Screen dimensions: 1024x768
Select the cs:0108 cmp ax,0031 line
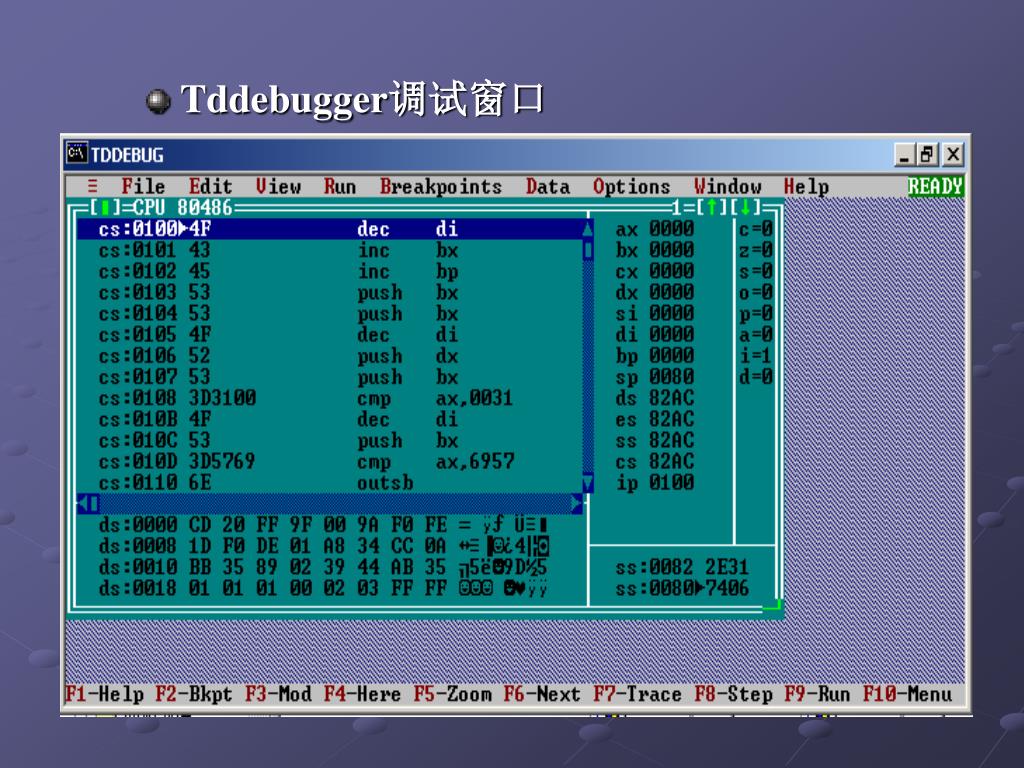point(330,398)
